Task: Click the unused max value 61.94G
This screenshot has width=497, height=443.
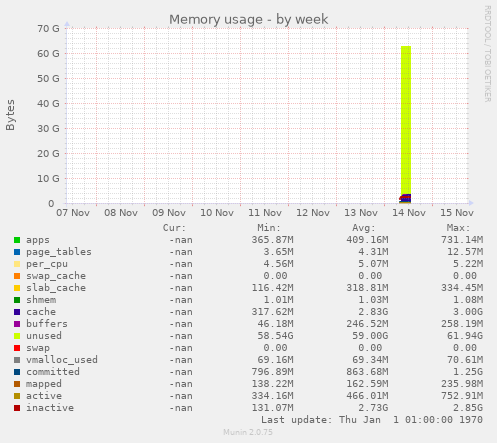Action: [465, 336]
